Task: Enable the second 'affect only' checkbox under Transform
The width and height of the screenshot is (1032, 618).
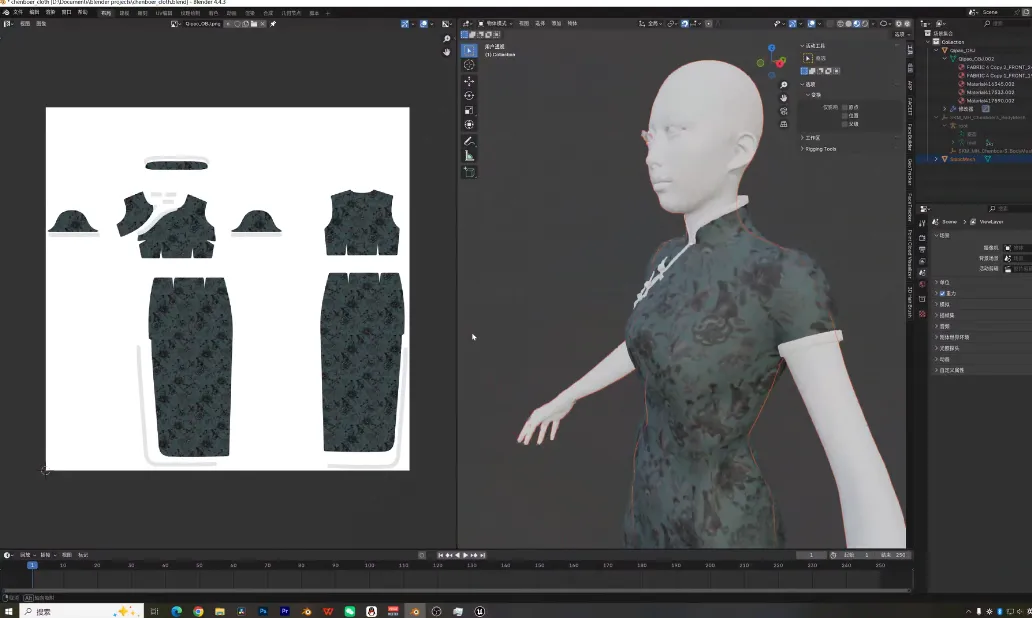Action: pos(845,115)
